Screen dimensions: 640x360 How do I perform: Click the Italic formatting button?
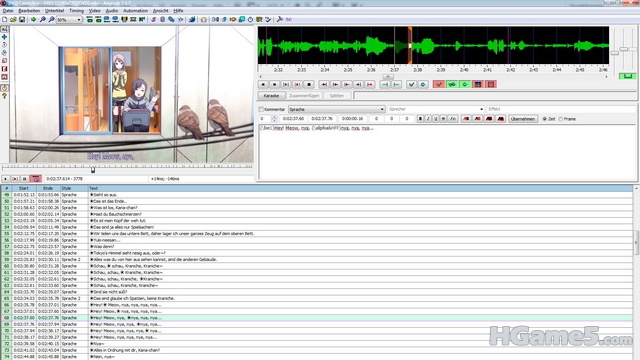[428, 119]
